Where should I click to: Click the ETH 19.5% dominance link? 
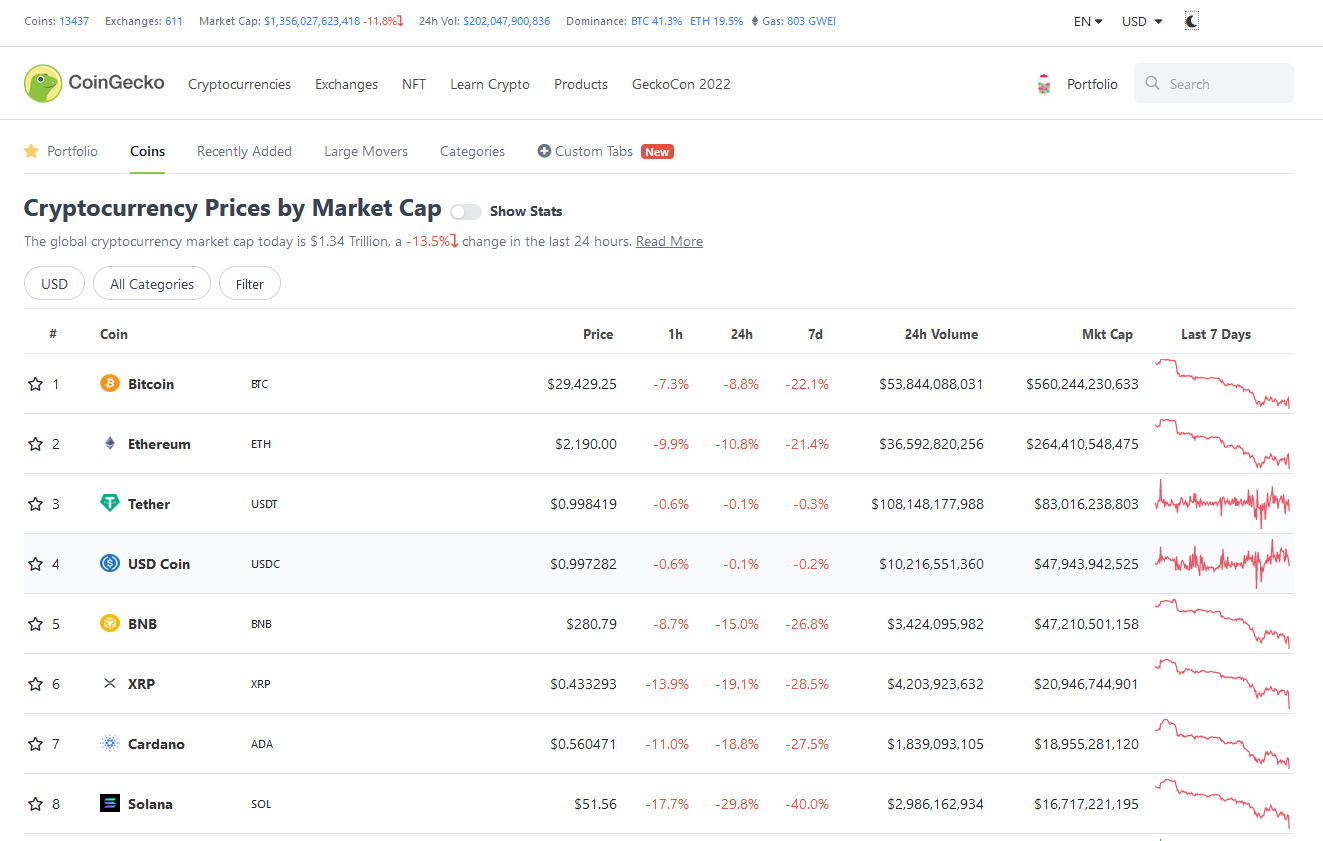click(716, 21)
